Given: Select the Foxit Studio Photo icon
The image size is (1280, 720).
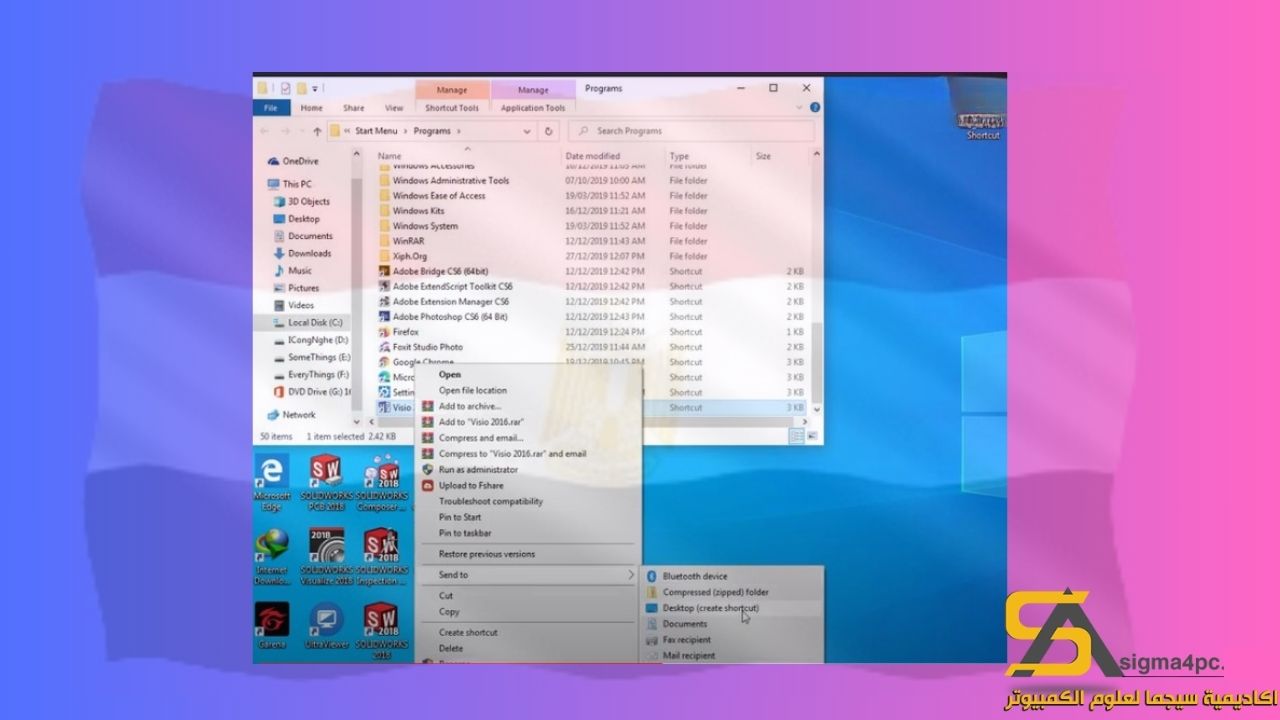Looking at the screenshot, I should (x=384, y=347).
